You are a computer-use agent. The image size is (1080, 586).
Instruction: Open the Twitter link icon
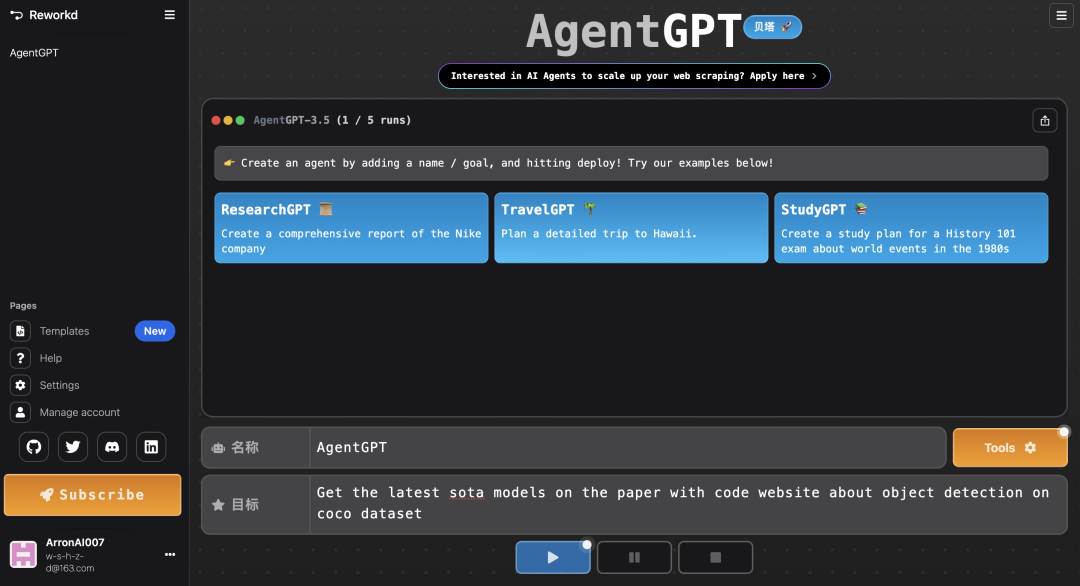(x=73, y=447)
